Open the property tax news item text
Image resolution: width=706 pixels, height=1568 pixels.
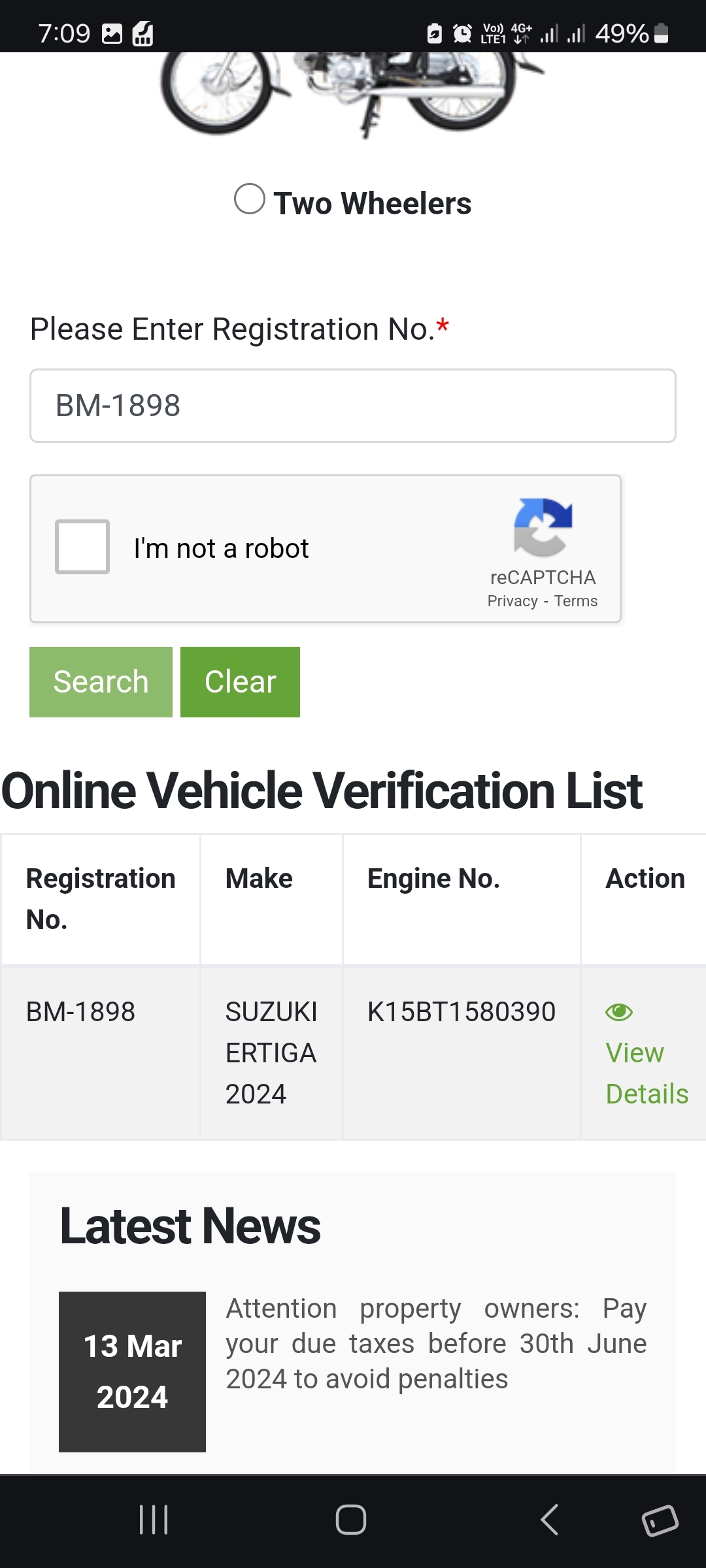pos(436,1344)
